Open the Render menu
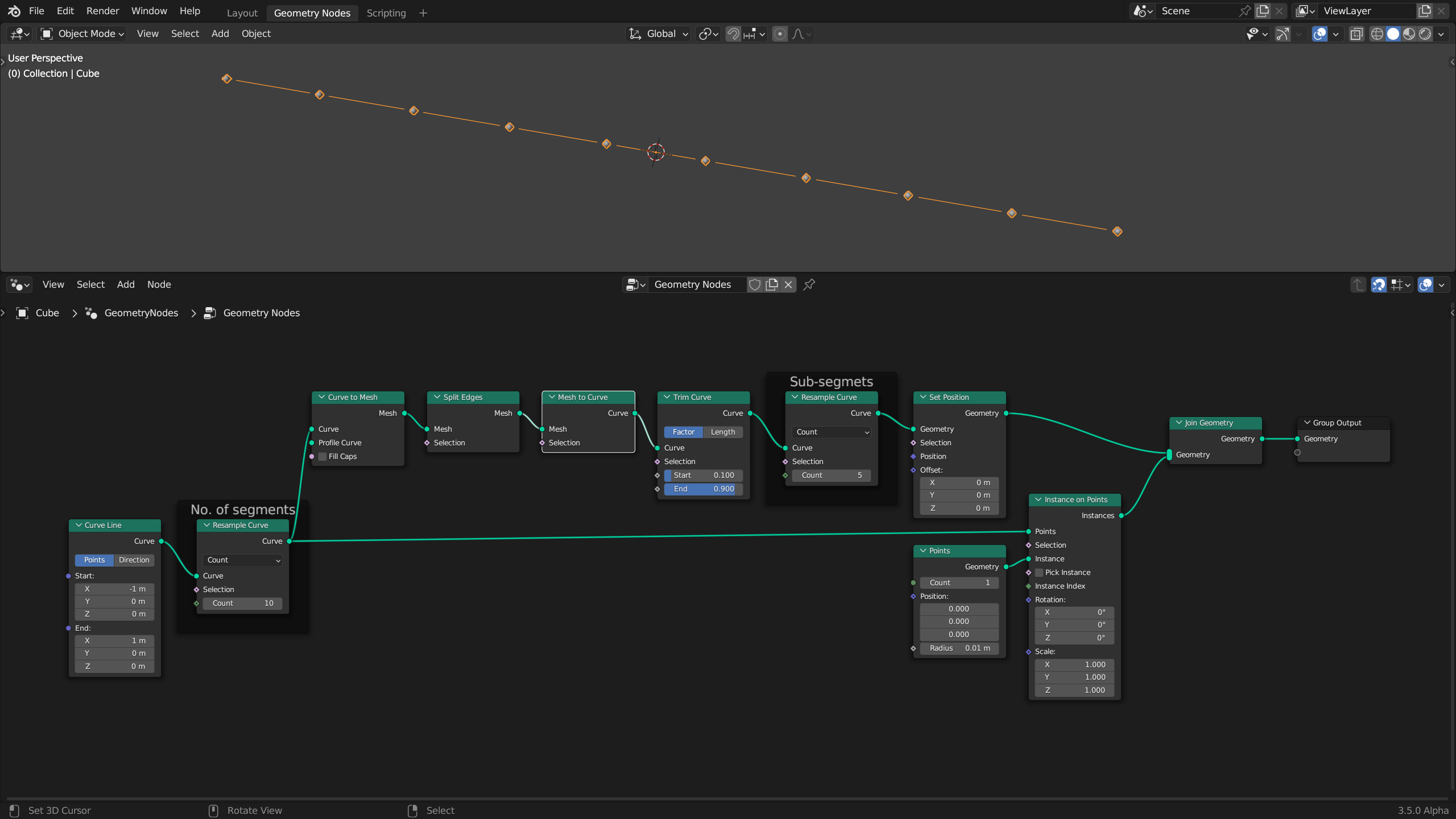 point(102,11)
